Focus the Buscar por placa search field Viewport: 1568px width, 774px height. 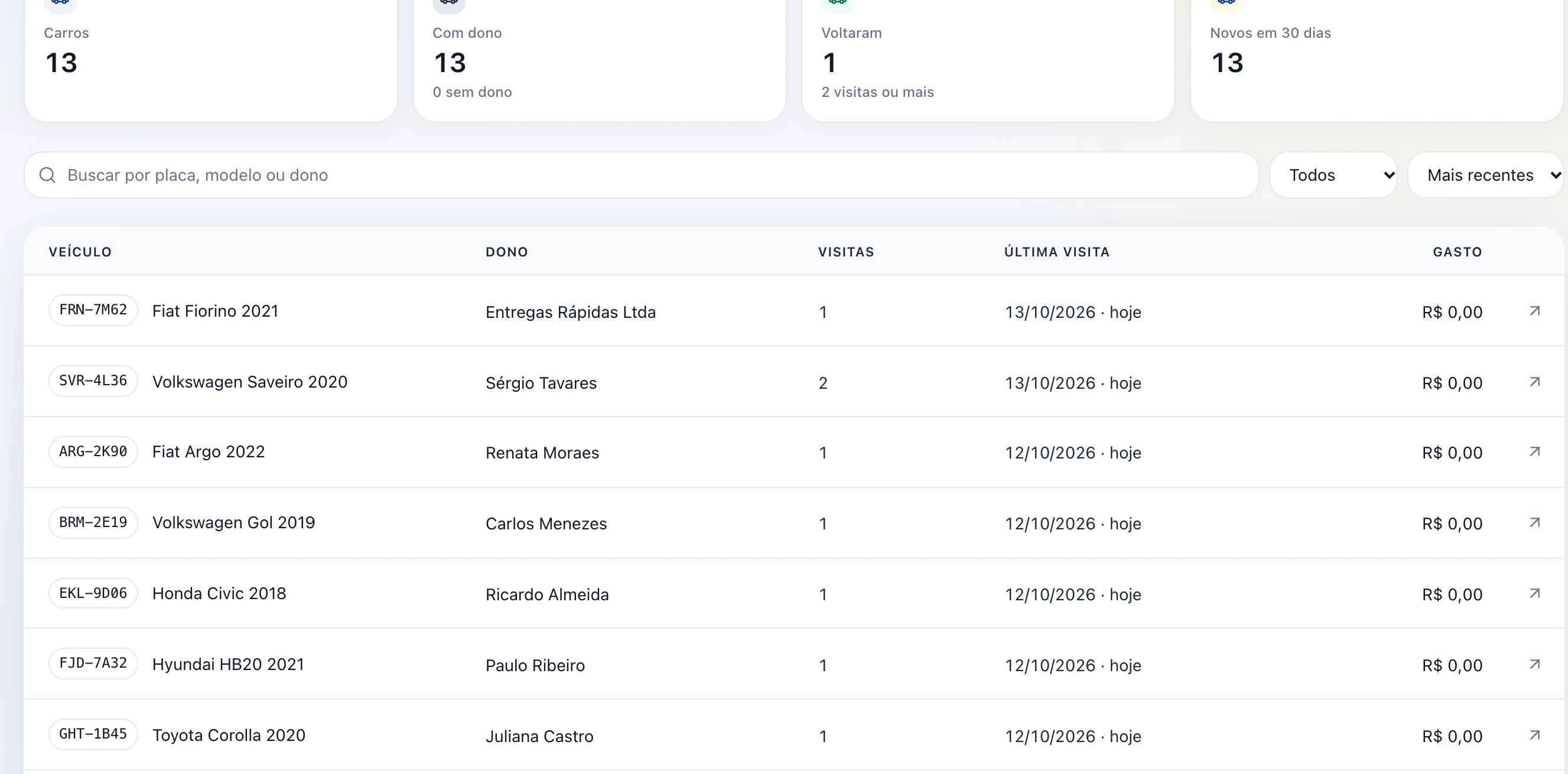click(641, 175)
